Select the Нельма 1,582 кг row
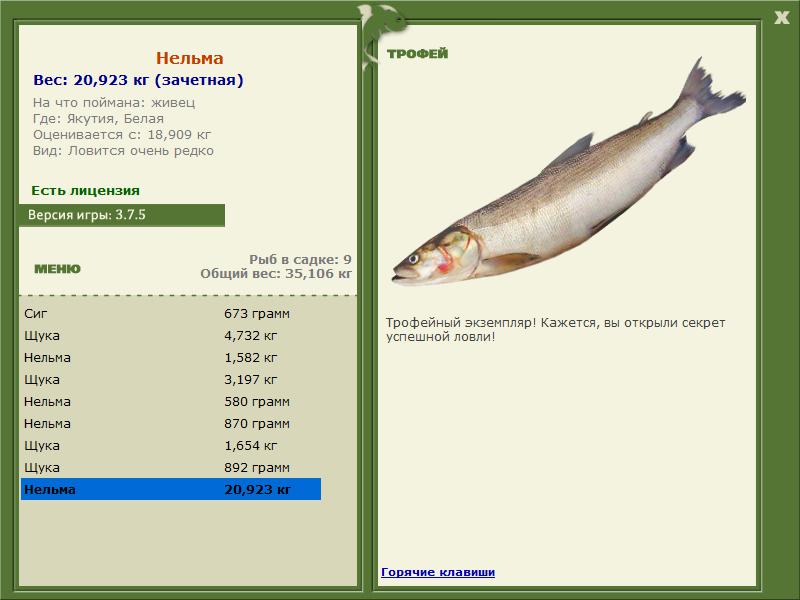Screen dimensions: 800x600 pyautogui.click(x=171, y=357)
